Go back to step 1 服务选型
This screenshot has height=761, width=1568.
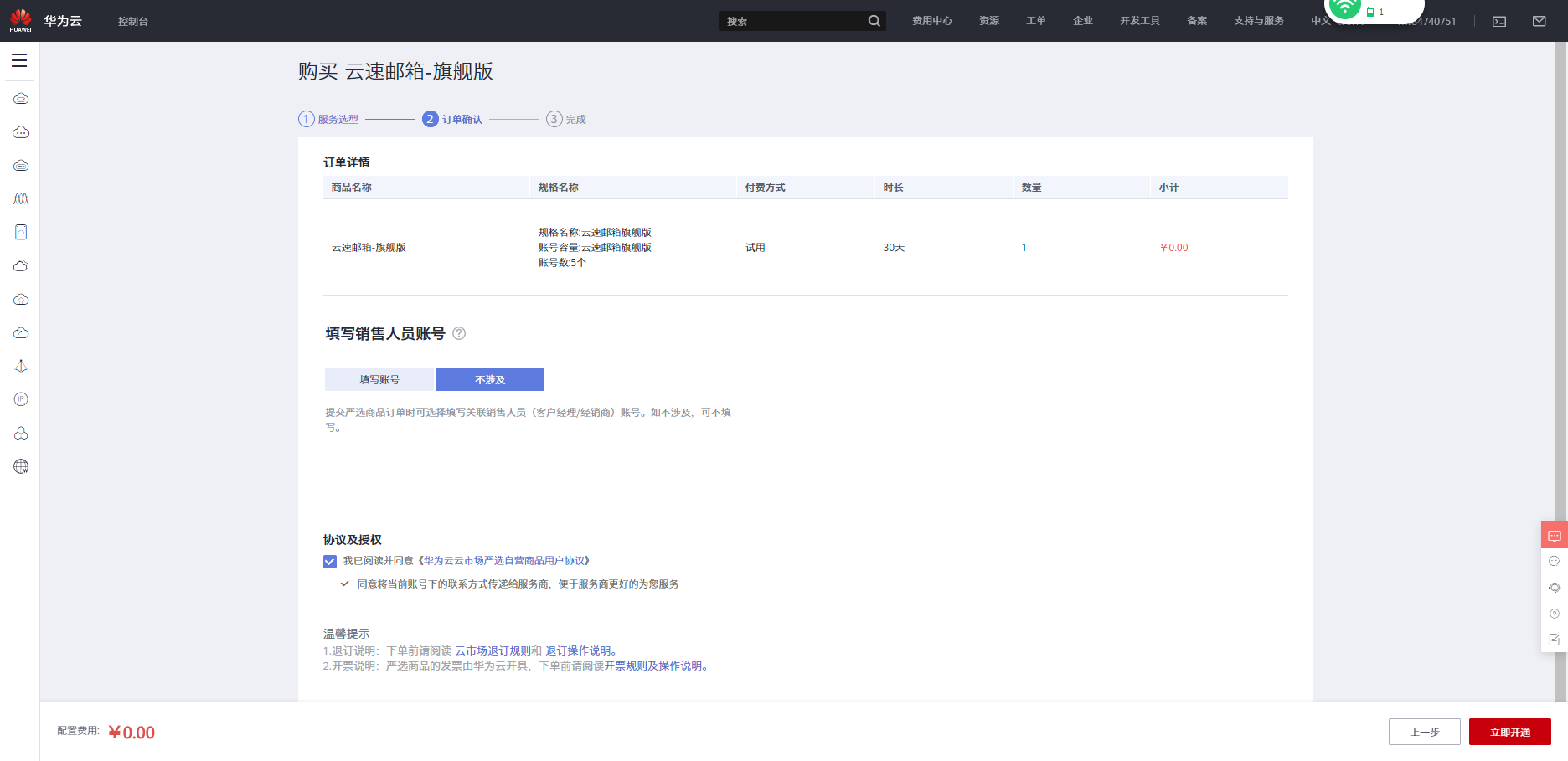(328, 119)
